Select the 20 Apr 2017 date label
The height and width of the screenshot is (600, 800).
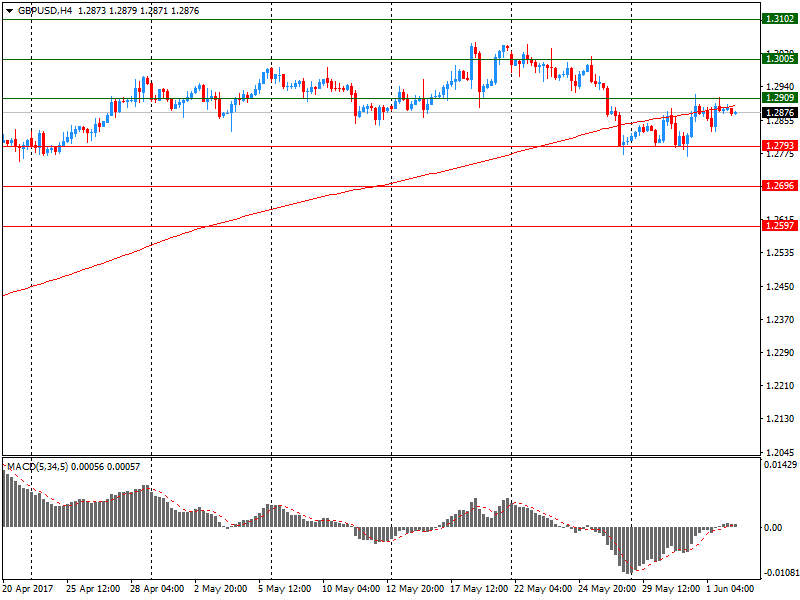(x=28, y=589)
